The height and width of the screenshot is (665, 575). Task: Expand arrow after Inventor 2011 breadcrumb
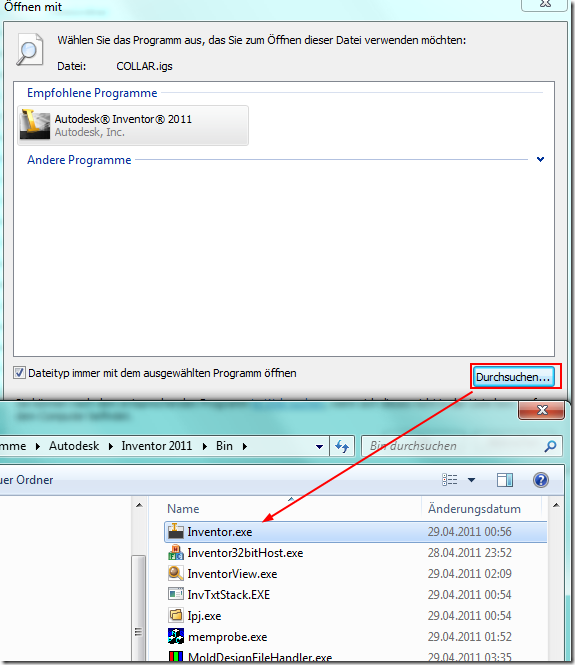coord(205,446)
